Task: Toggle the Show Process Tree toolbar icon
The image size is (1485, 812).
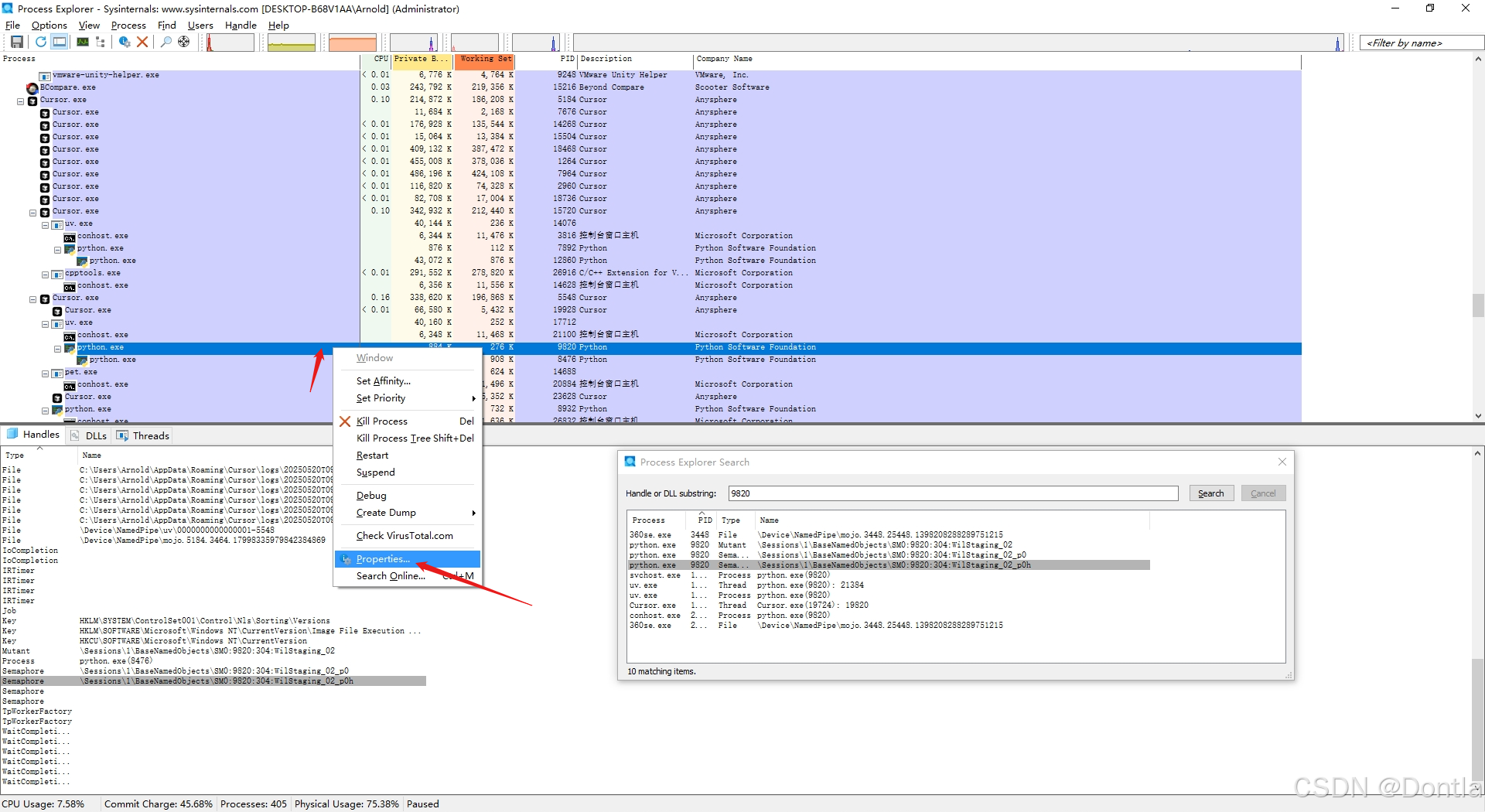Action: click(100, 42)
